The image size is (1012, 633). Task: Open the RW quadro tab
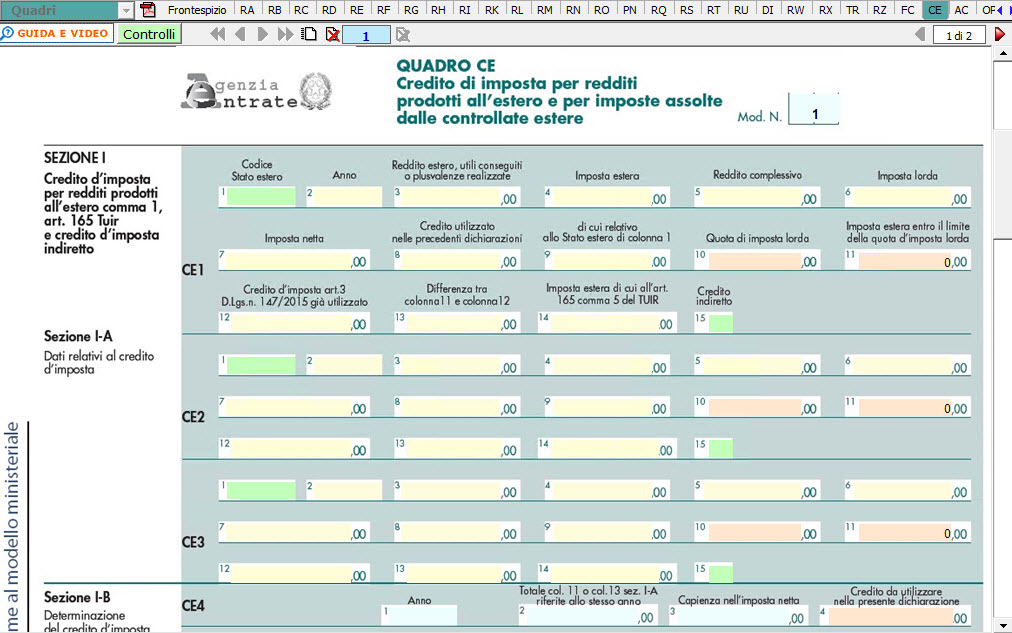(796, 10)
